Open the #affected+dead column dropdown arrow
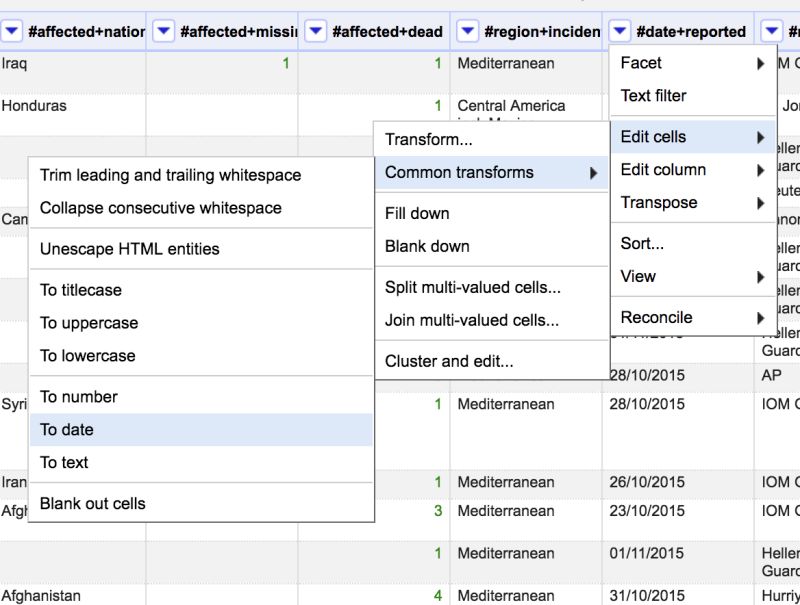This screenshot has height=605, width=800. point(315,31)
